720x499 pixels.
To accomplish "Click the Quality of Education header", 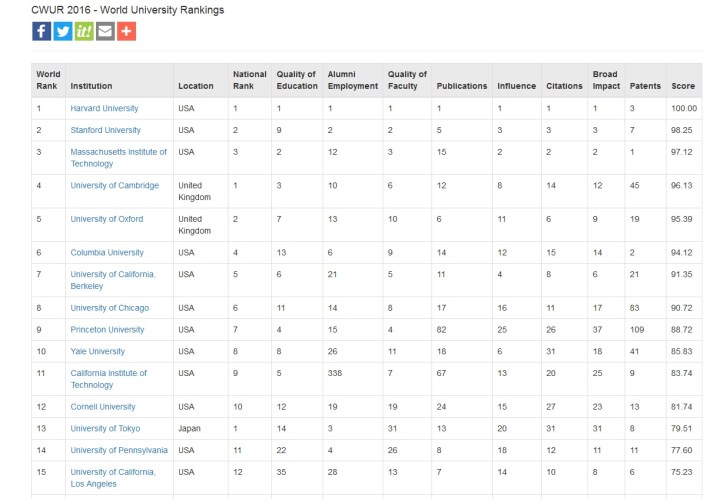I will pos(297,80).
